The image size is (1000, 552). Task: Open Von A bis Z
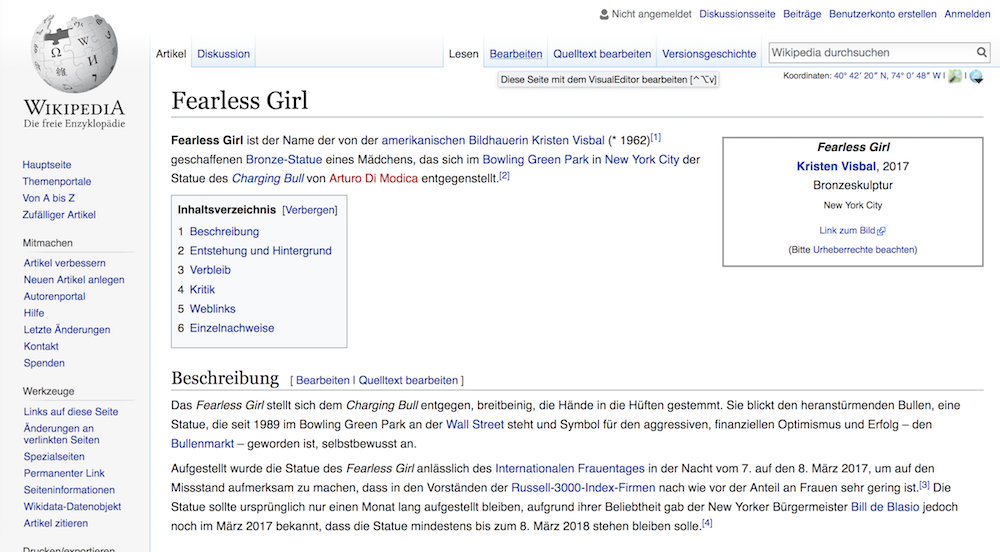coord(48,198)
